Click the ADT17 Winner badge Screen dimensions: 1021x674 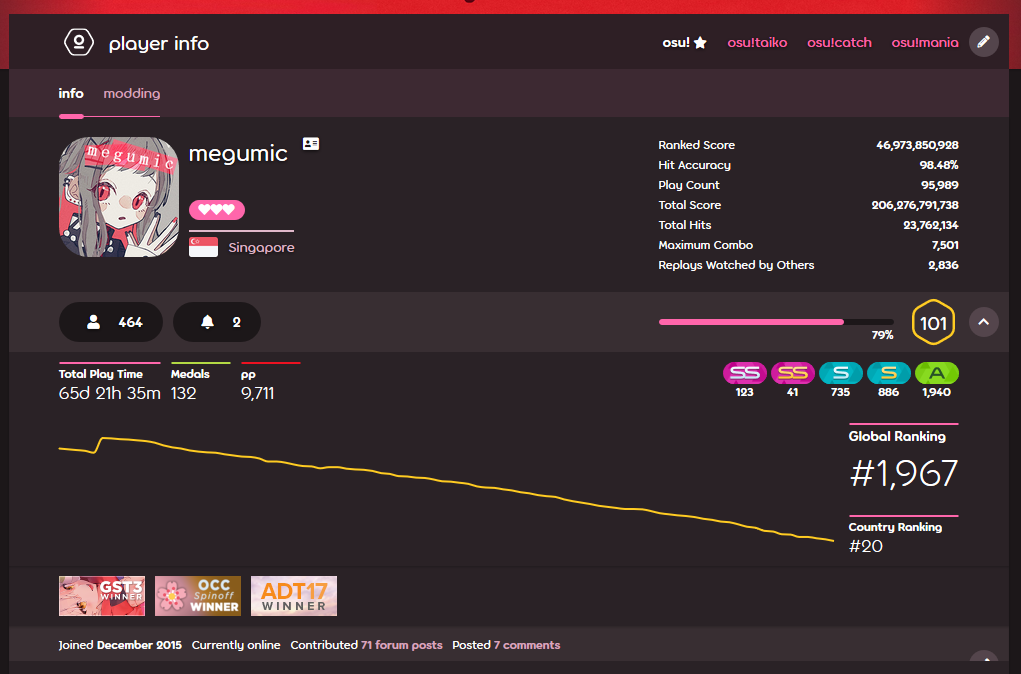coord(294,596)
